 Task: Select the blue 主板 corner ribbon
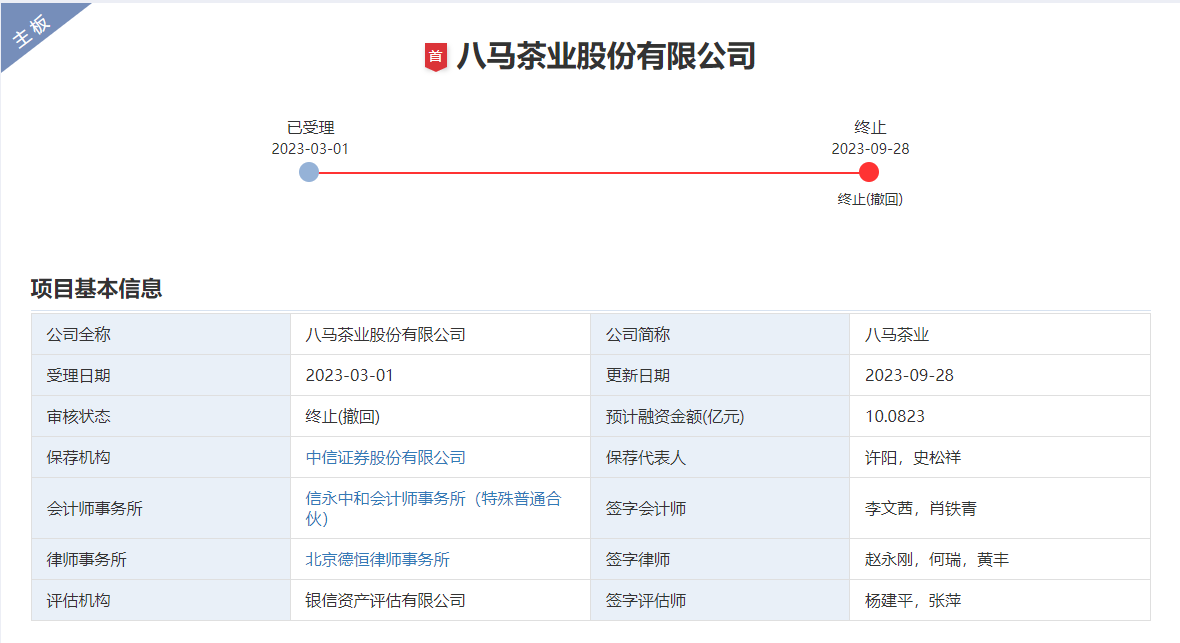pyautogui.click(x=30, y=30)
